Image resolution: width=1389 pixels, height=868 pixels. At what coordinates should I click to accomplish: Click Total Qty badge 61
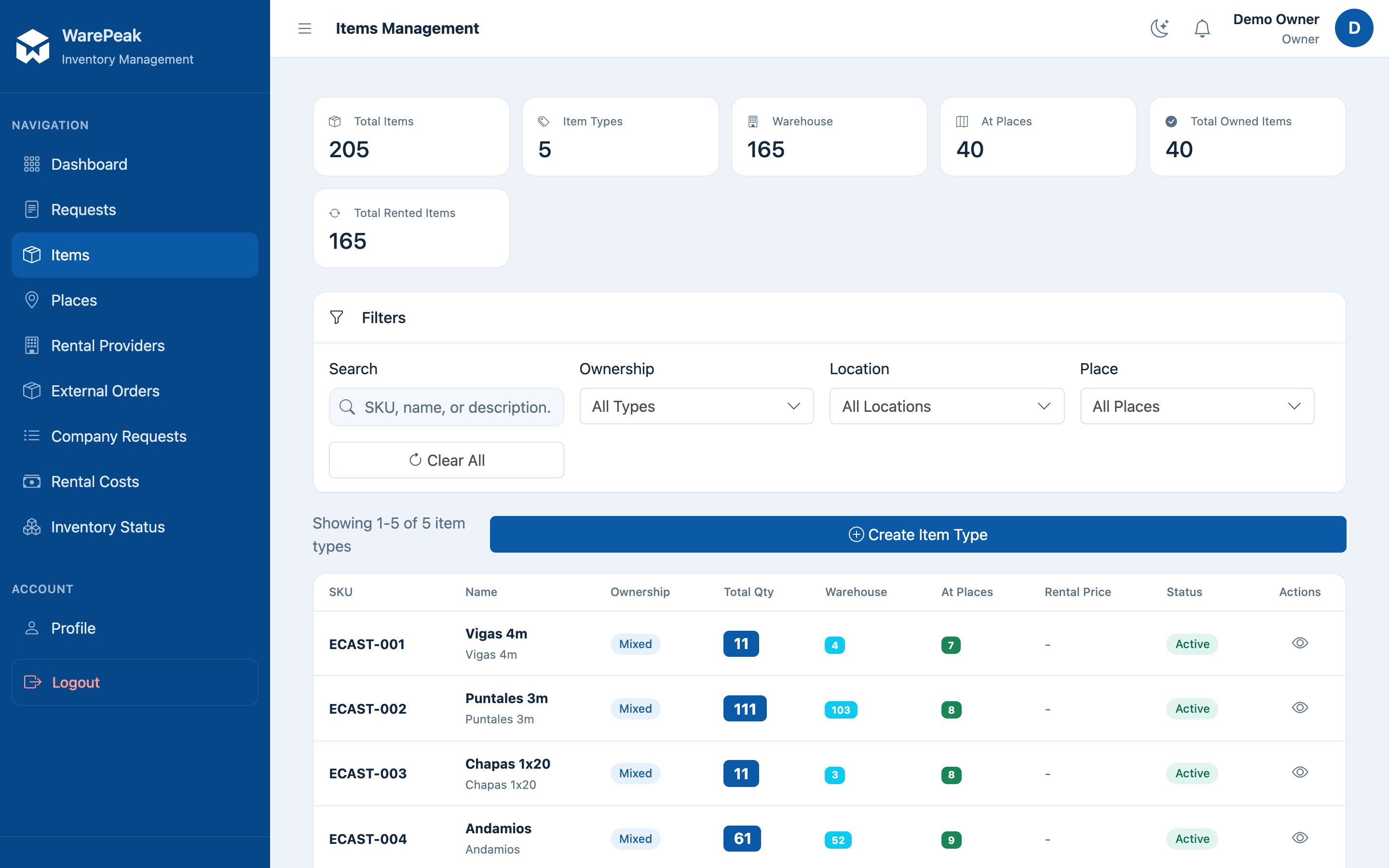pos(742,839)
